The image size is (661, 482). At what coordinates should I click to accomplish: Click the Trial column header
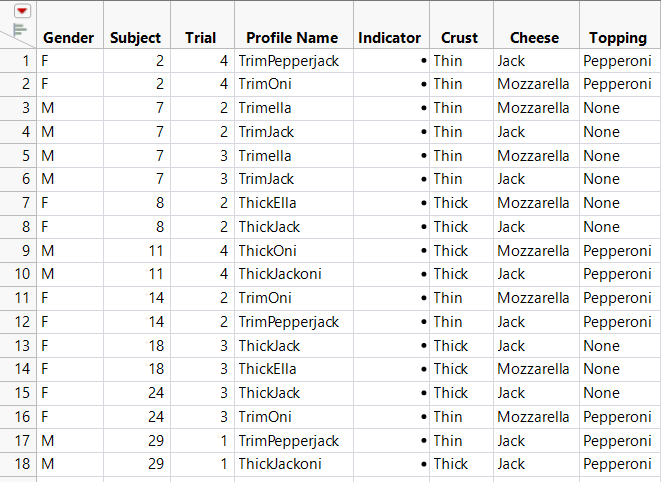coord(200,38)
